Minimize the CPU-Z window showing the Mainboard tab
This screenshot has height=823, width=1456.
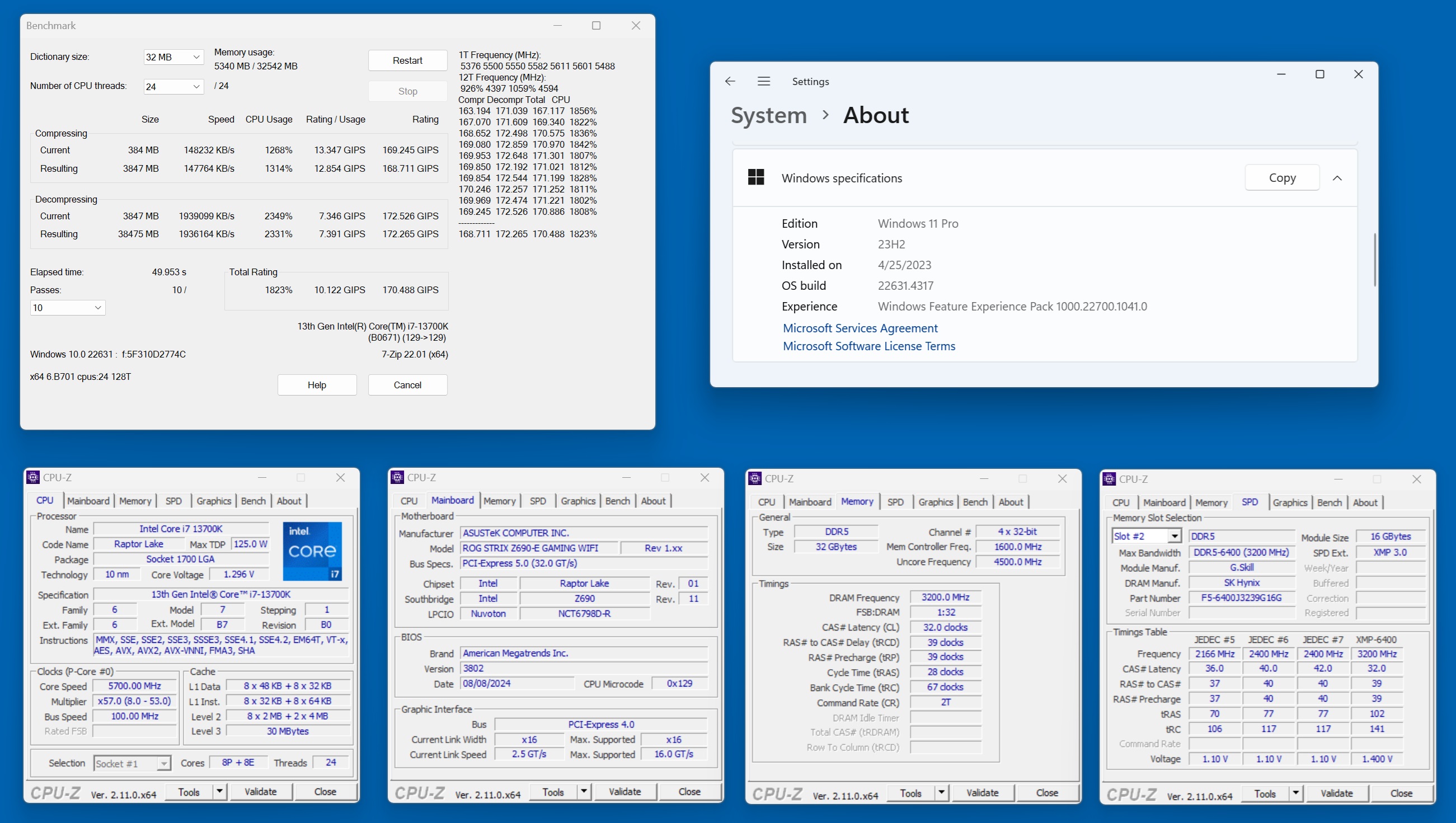pyautogui.click(x=626, y=478)
